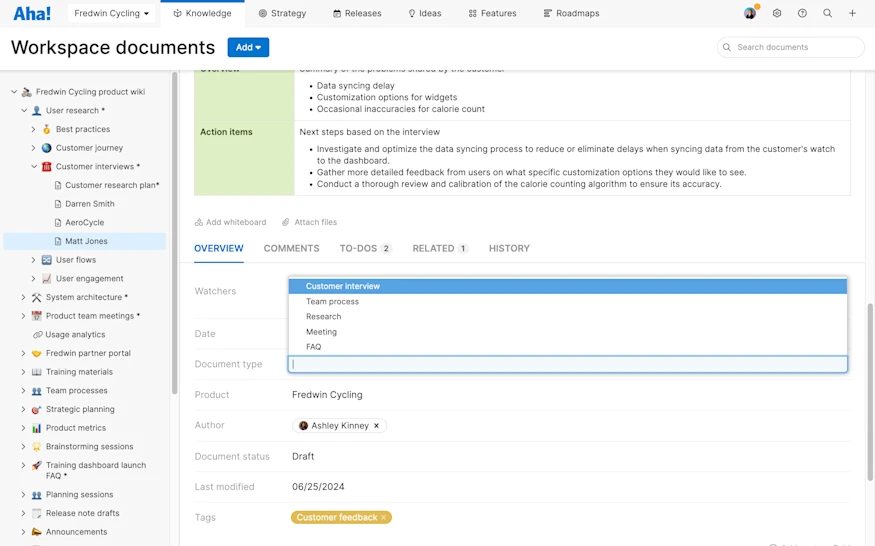Open the Releases menu

357,13
